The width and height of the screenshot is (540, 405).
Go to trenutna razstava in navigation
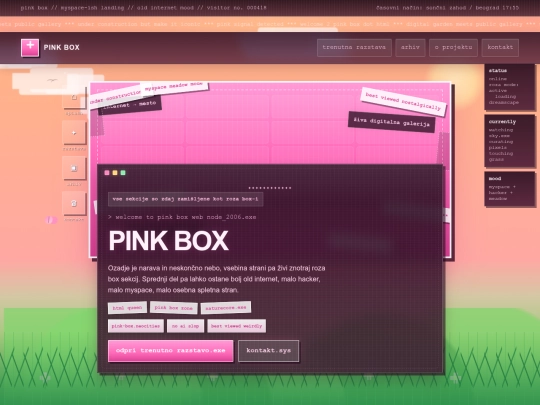pyautogui.click(x=354, y=48)
